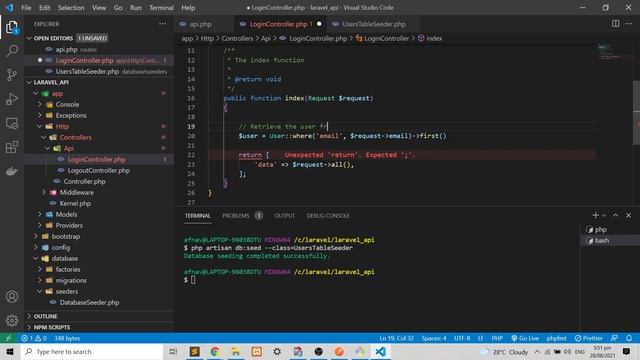
Task: Click the Prettier status bar item
Action: (589, 338)
